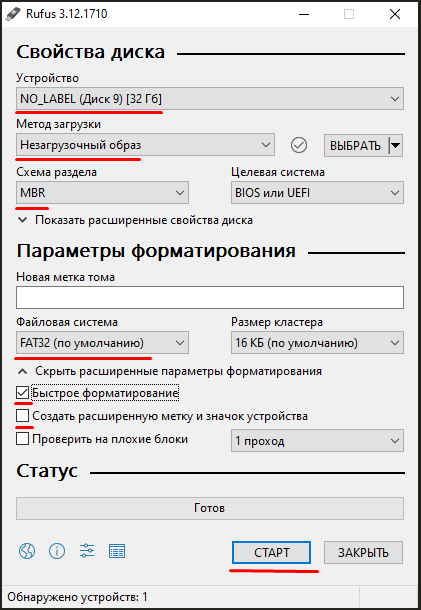Click the СТАРТ button
This screenshot has height=610, width=421.
[x=271, y=552]
